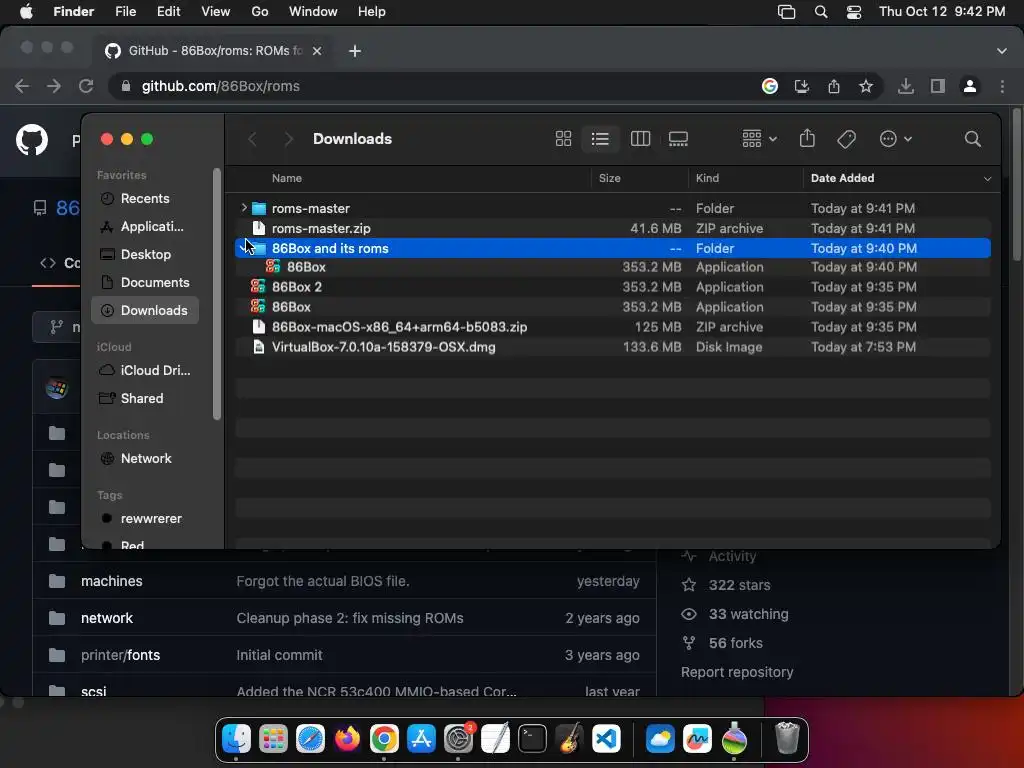
Task: Open the Help menu
Action: 372,11
